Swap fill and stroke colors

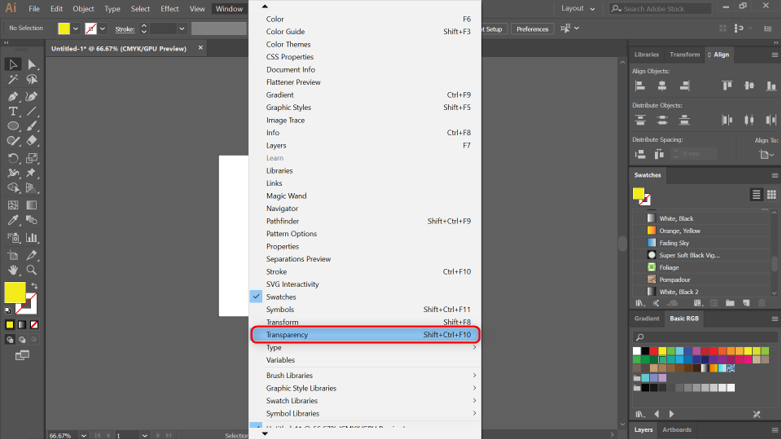coord(34,286)
